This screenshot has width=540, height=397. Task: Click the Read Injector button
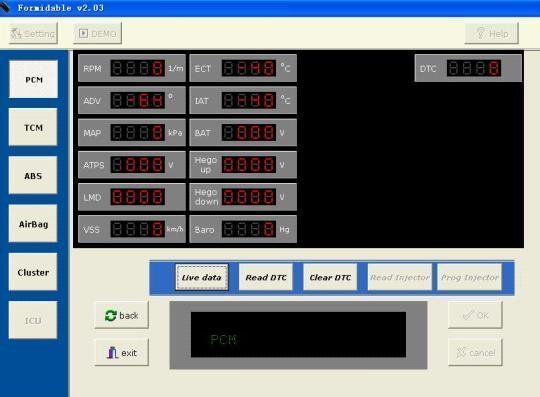tap(400, 277)
